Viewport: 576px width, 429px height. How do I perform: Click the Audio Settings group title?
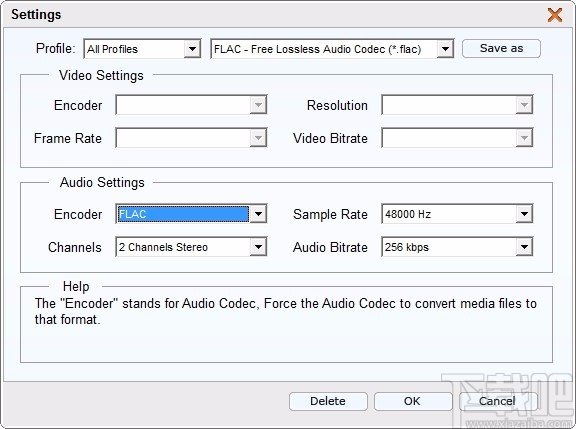[102, 183]
